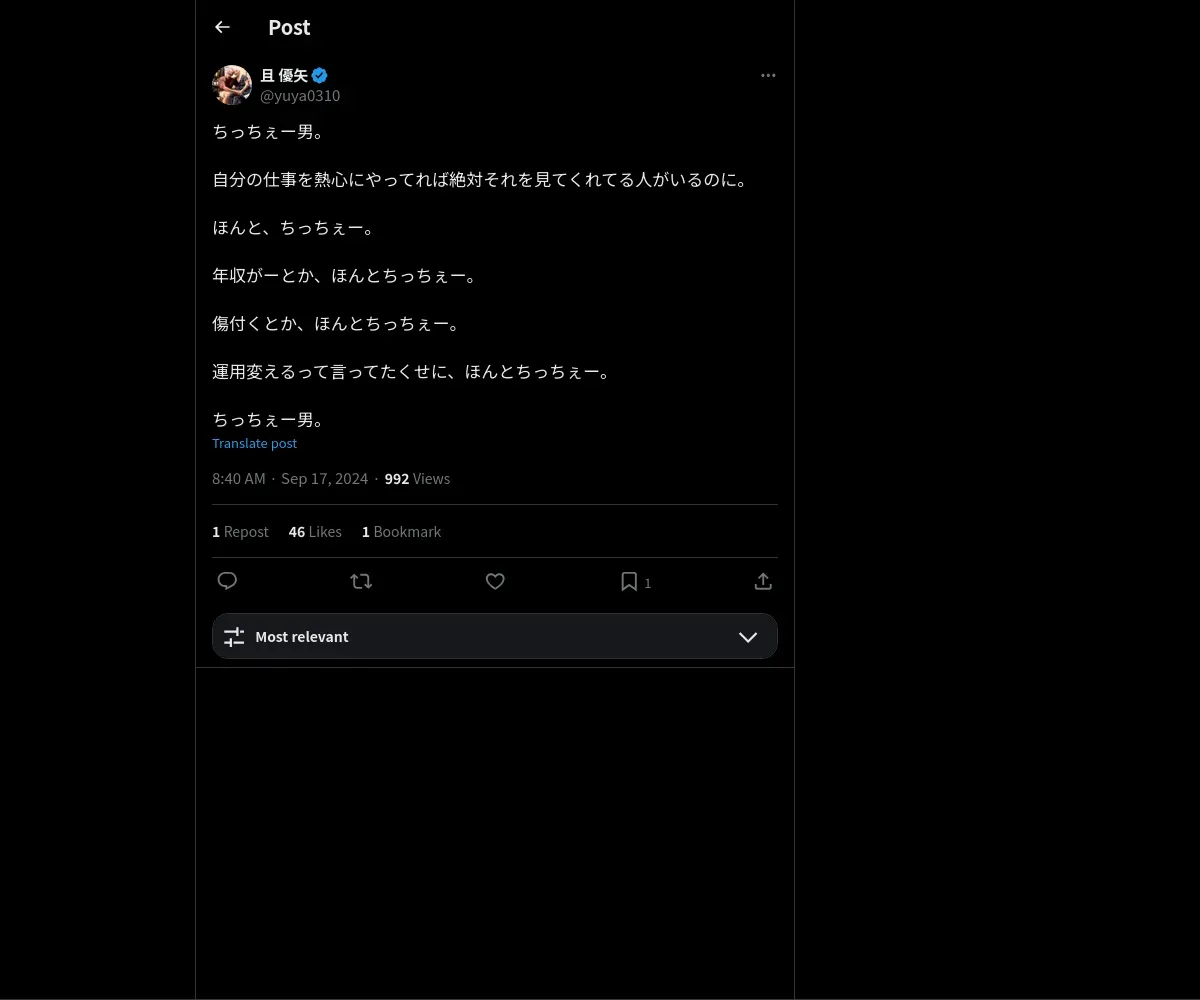Click the 992 Views counter

pyautogui.click(x=417, y=479)
